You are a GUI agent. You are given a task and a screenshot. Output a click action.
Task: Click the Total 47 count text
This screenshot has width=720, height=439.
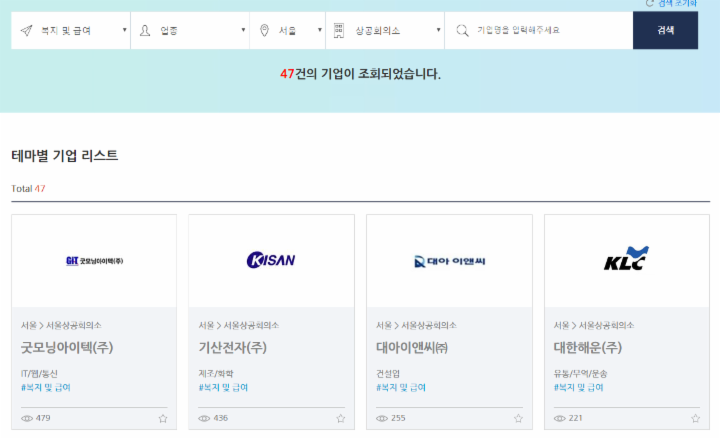pyautogui.click(x=28, y=189)
